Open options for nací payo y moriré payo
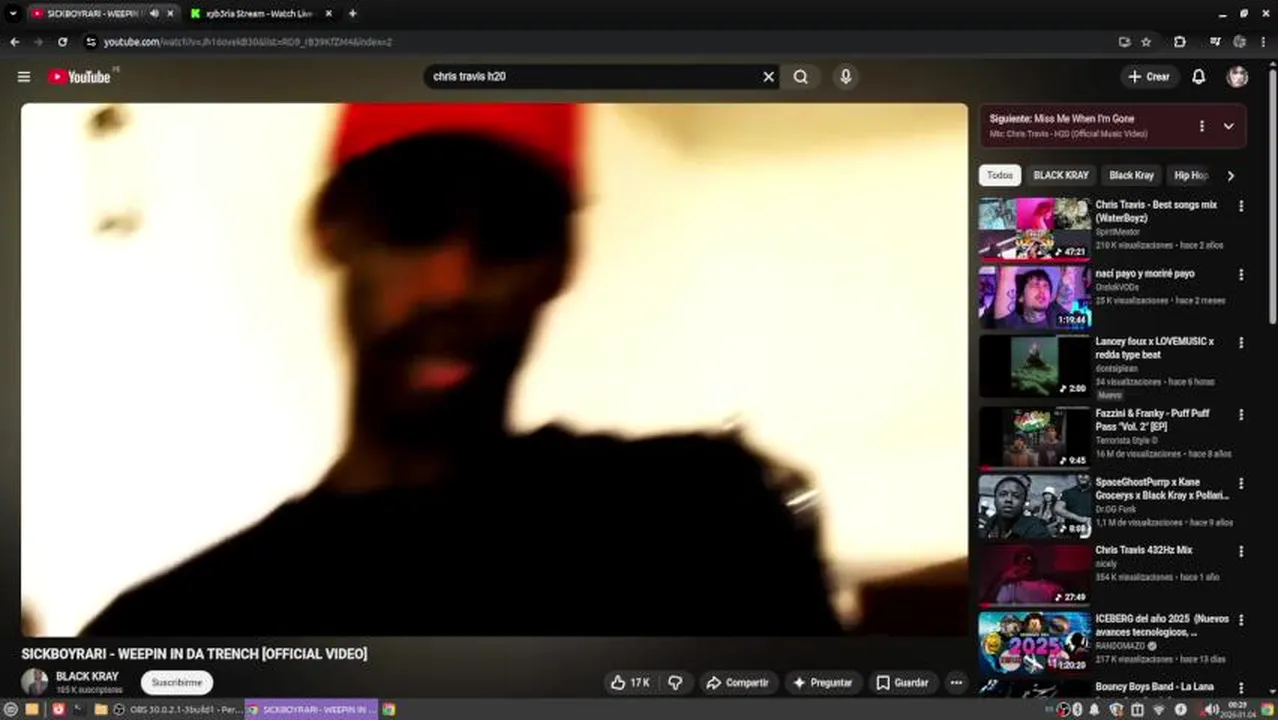 (x=1241, y=275)
